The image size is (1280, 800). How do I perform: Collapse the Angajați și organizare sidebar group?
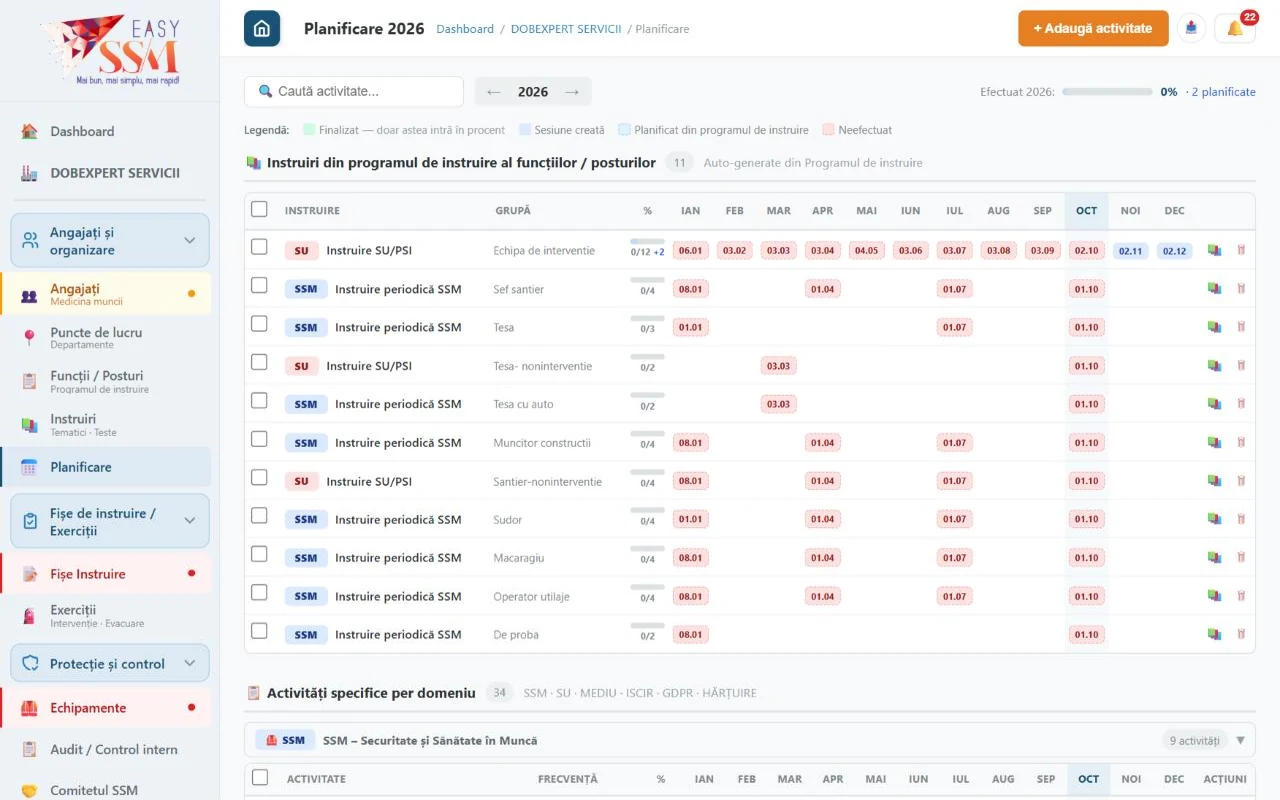tap(110, 241)
